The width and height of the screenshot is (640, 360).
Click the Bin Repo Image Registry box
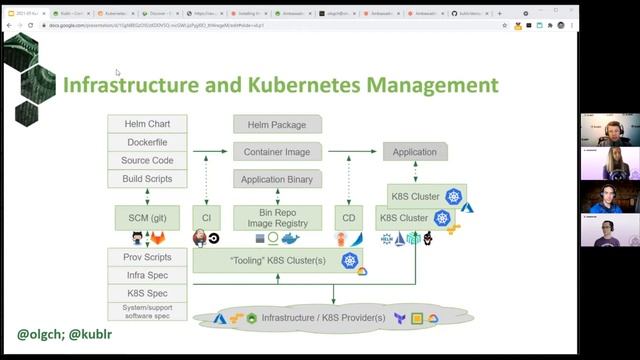tap(278, 218)
